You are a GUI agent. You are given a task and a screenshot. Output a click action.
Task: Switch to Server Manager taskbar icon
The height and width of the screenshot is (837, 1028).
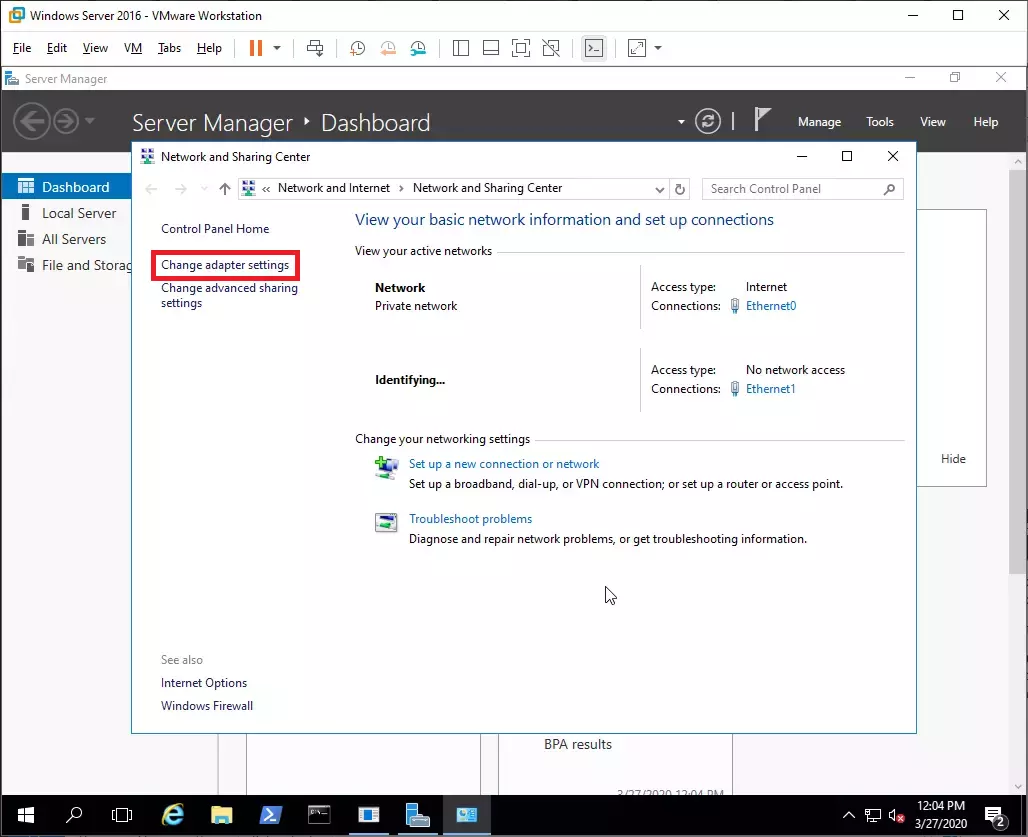click(x=418, y=815)
